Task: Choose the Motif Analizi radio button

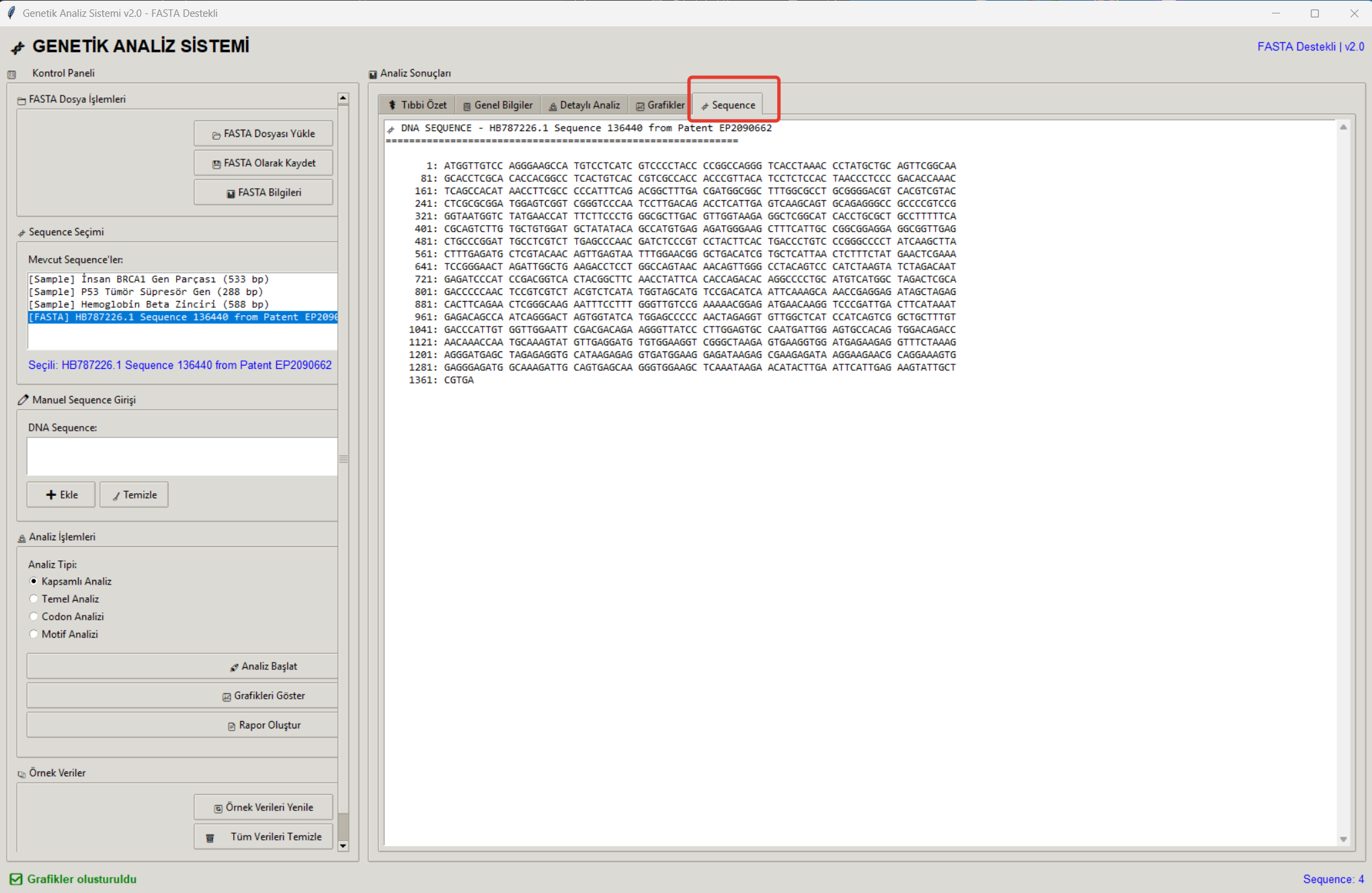Action: point(34,634)
